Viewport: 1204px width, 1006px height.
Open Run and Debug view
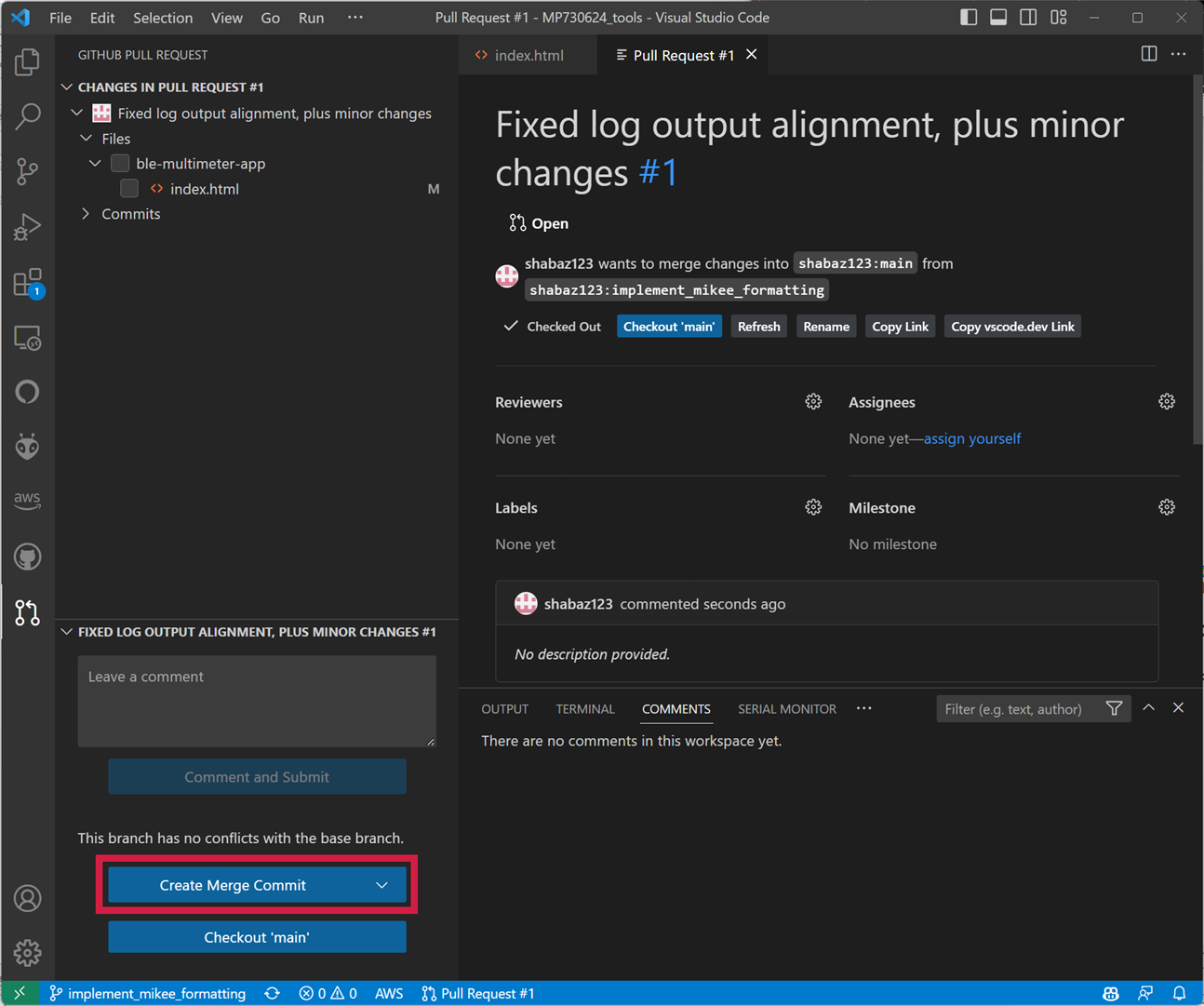28,226
